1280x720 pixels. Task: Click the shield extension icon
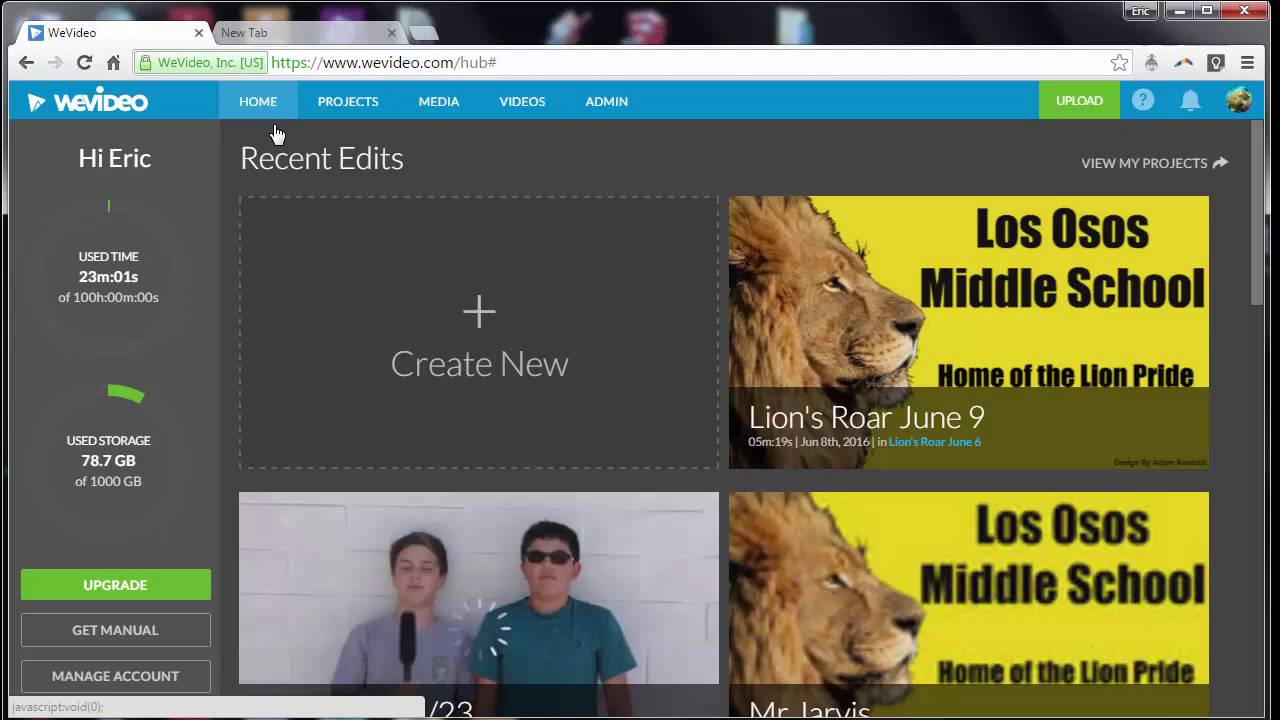point(1216,62)
